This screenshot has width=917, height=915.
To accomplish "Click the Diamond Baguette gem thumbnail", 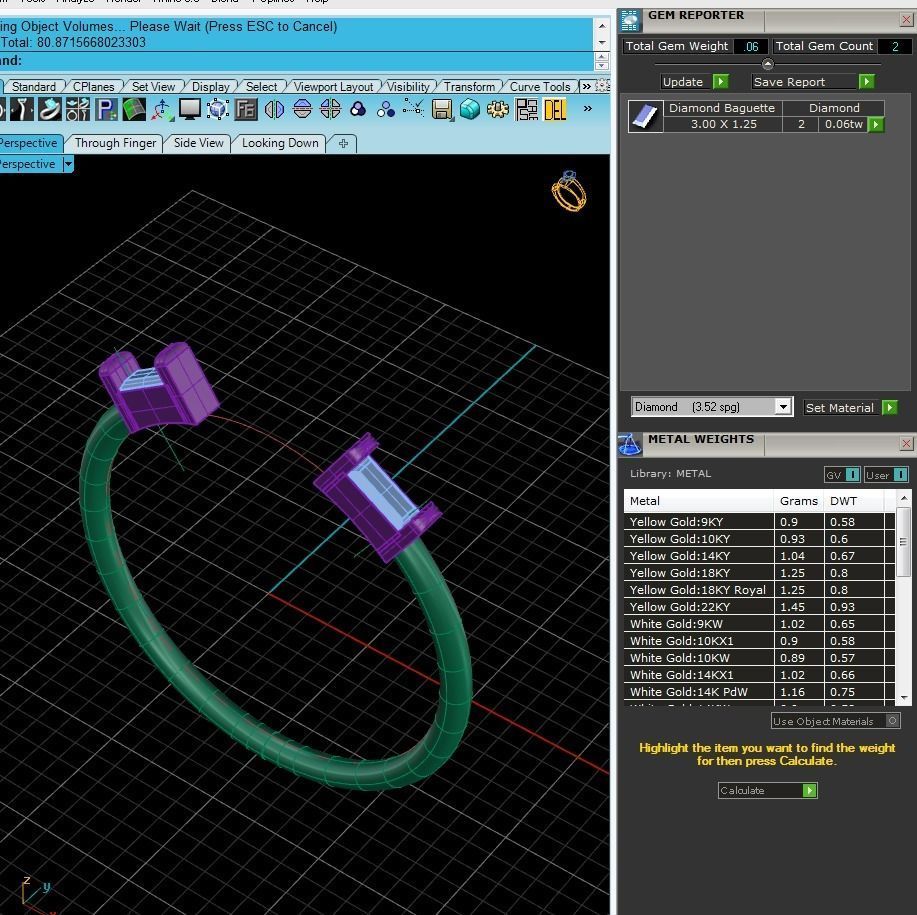I will coord(646,116).
